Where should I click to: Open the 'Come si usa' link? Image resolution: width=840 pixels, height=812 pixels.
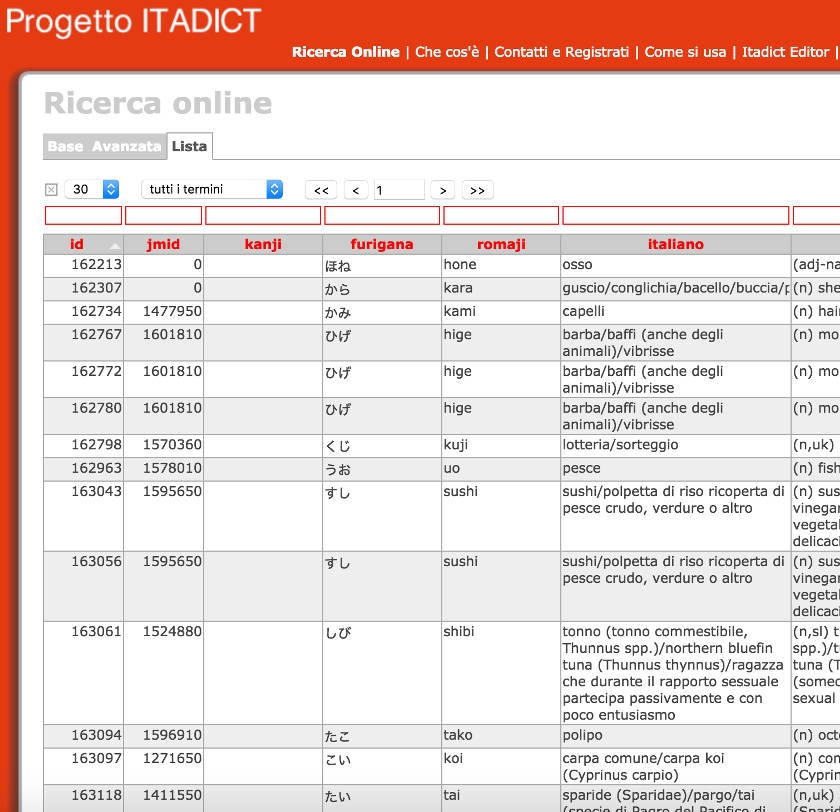pos(685,52)
